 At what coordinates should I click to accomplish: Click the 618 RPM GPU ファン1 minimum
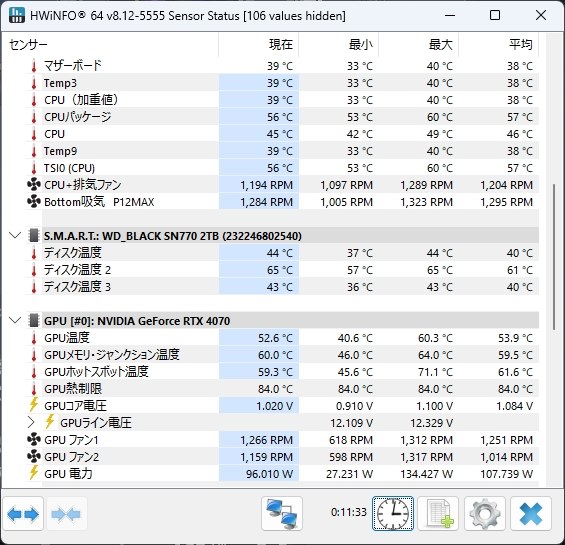click(x=351, y=440)
